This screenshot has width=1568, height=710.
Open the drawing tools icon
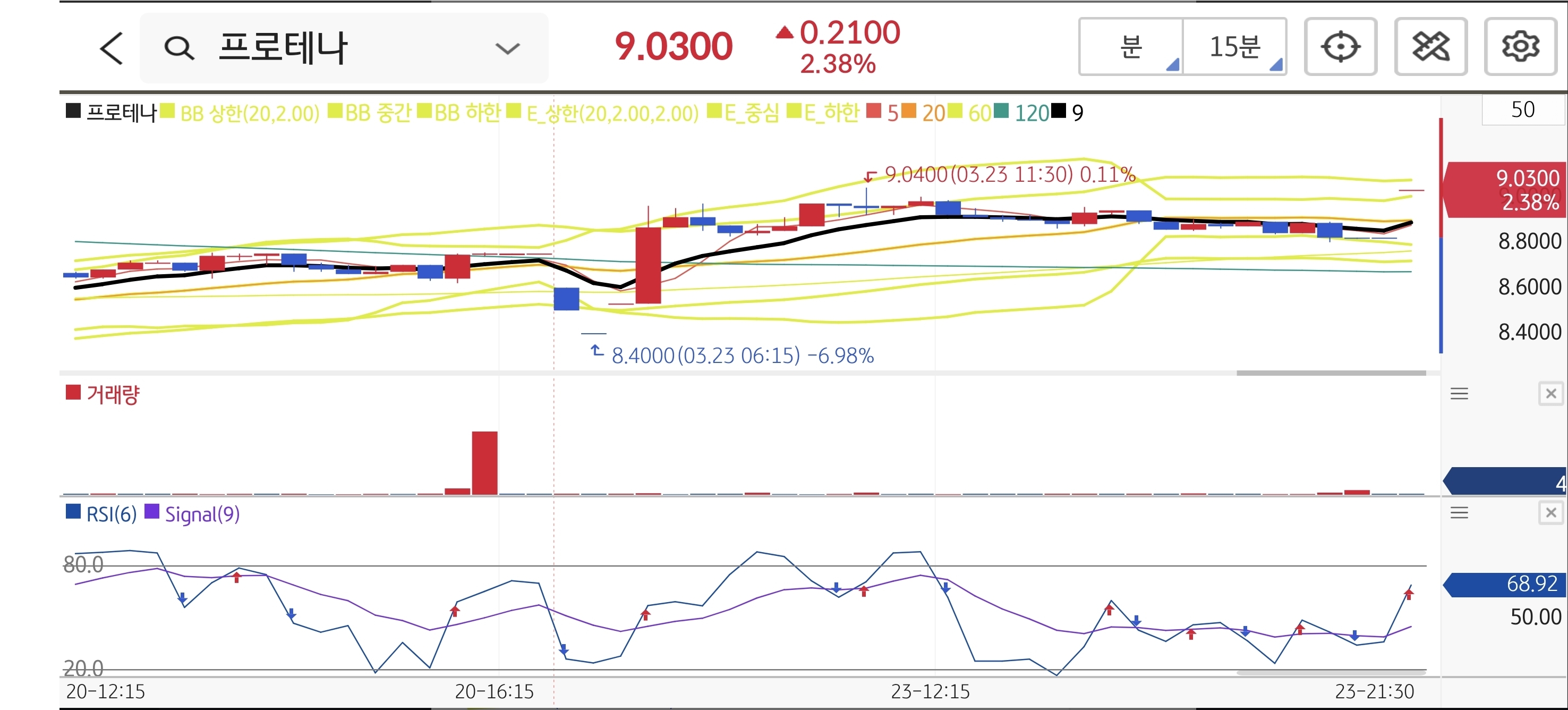pos(1430,47)
